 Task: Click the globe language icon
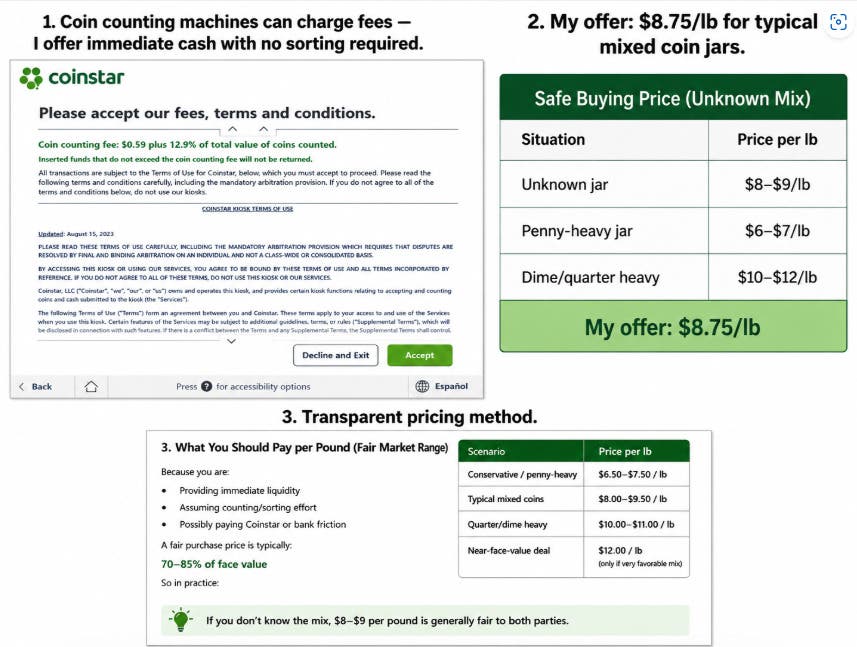pyautogui.click(x=422, y=386)
